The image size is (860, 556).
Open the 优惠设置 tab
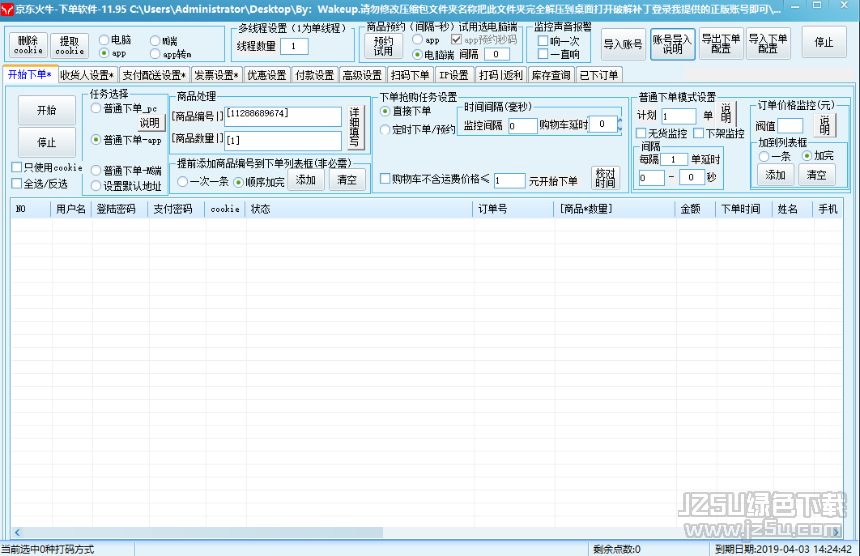click(x=267, y=75)
